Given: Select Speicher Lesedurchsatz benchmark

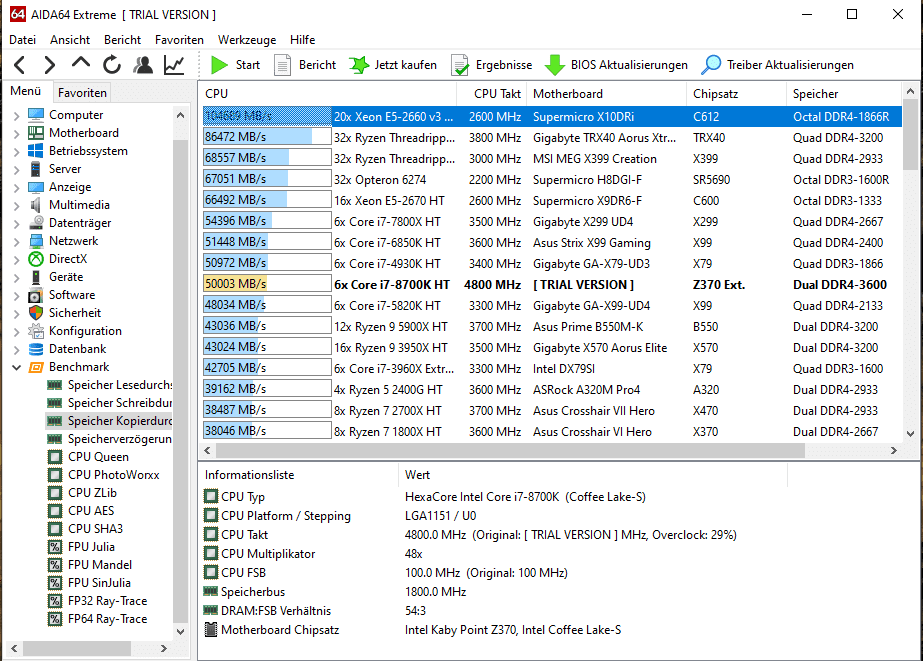Looking at the screenshot, I should 120,385.
